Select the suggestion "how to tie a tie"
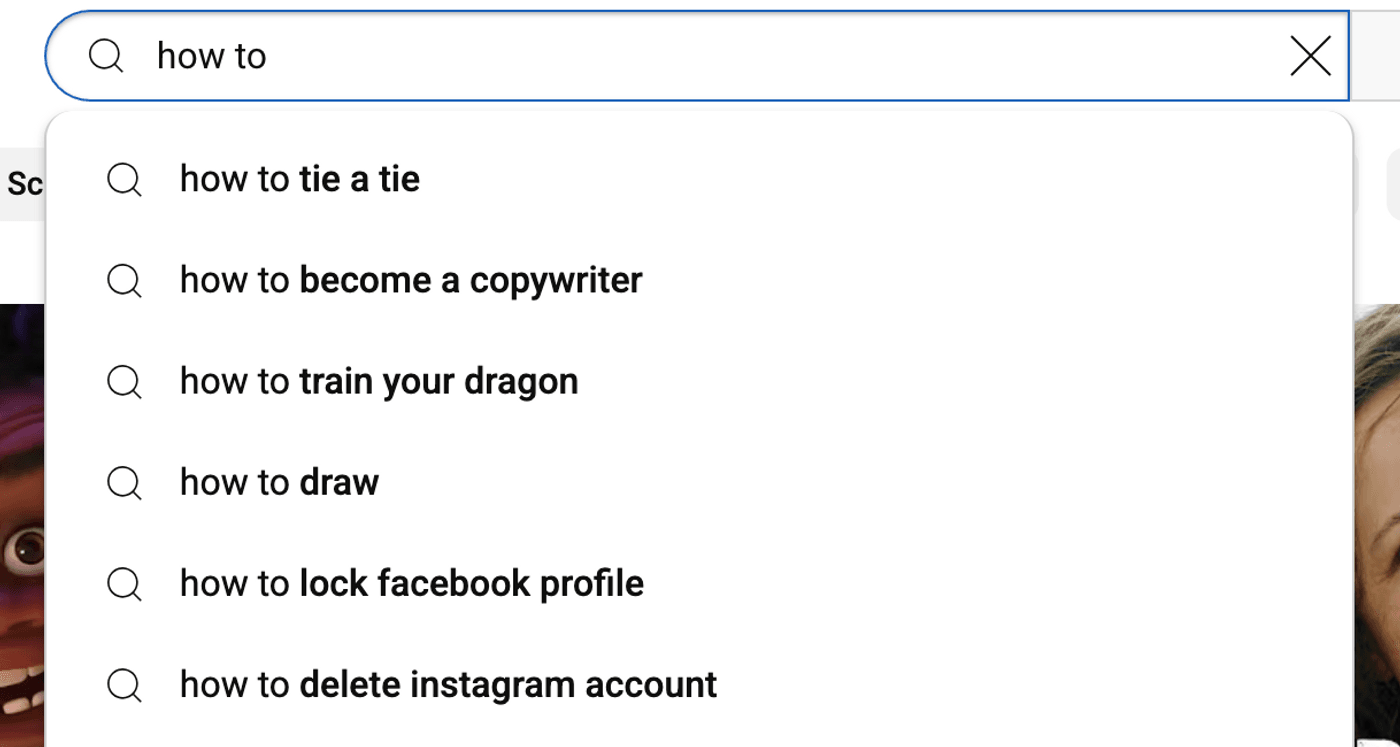The height and width of the screenshot is (747, 1400). (x=300, y=180)
